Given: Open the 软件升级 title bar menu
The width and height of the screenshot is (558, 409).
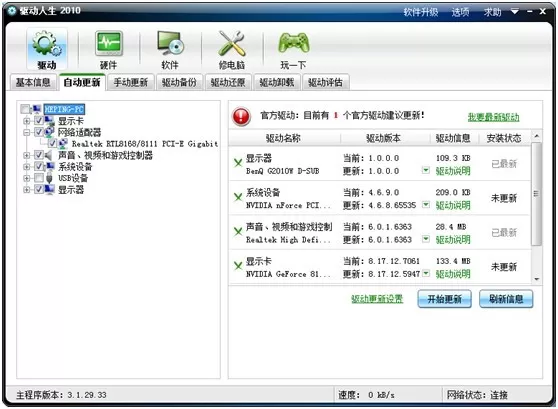Looking at the screenshot, I should coord(421,12).
